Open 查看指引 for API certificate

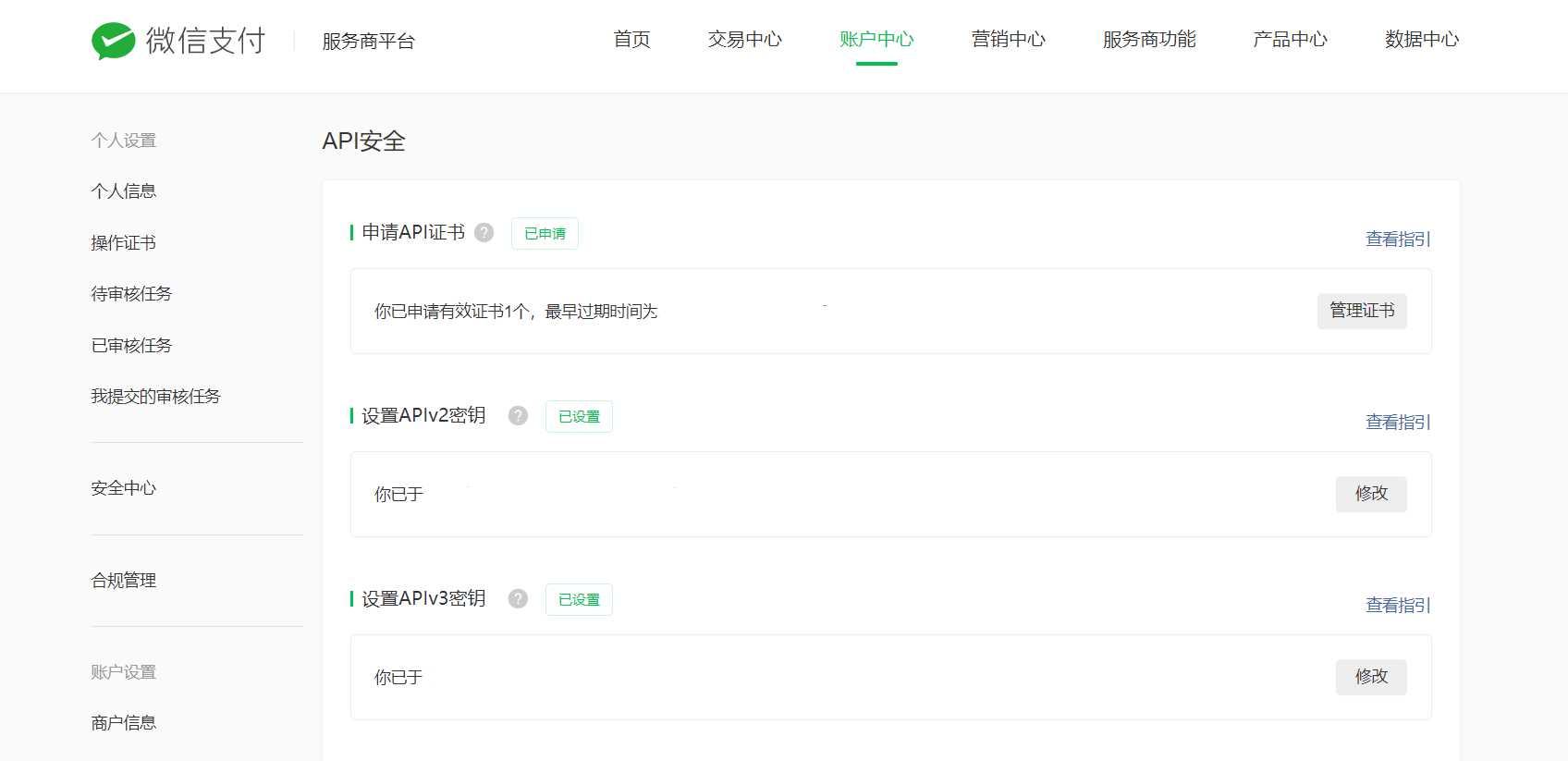coord(1398,239)
